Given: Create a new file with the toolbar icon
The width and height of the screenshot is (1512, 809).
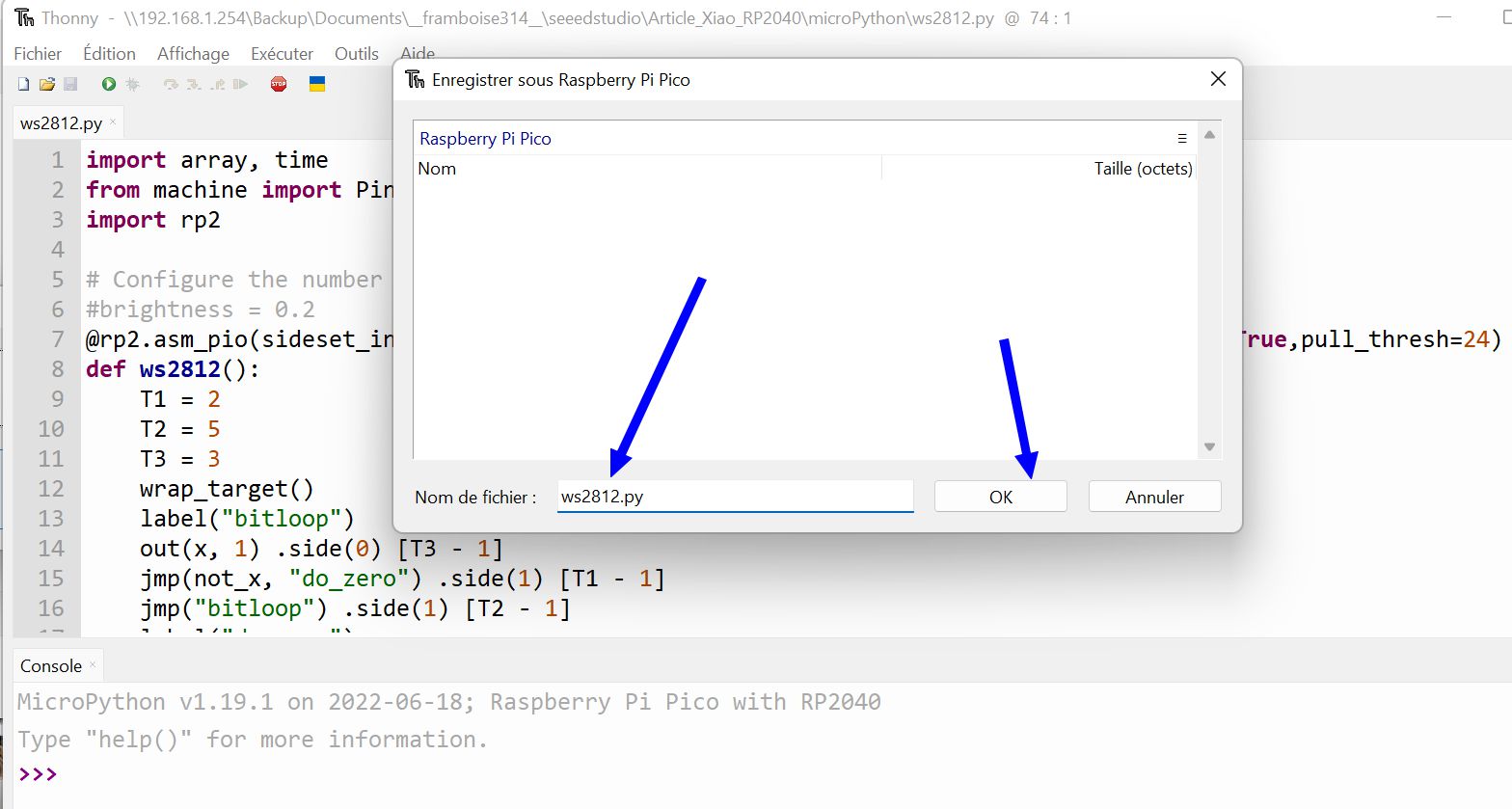Looking at the screenshot, I should 23,85.
